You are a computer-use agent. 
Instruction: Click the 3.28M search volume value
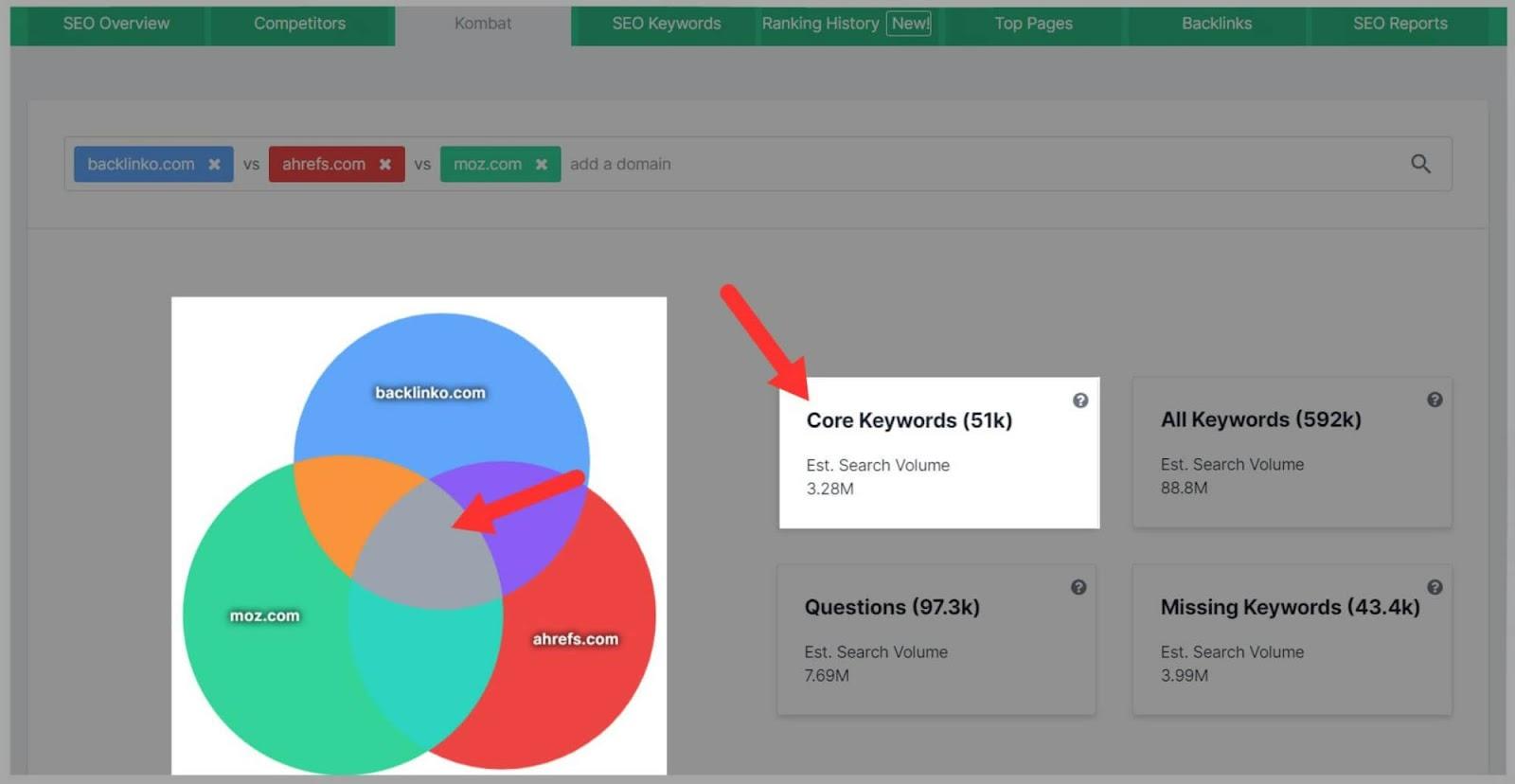[829, 489]
